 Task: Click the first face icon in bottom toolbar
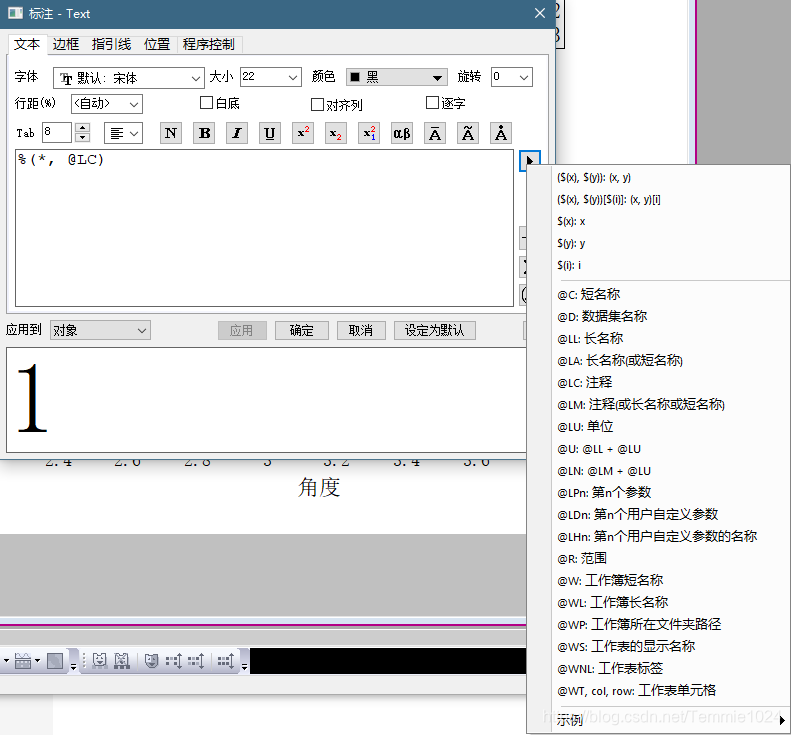99,660
